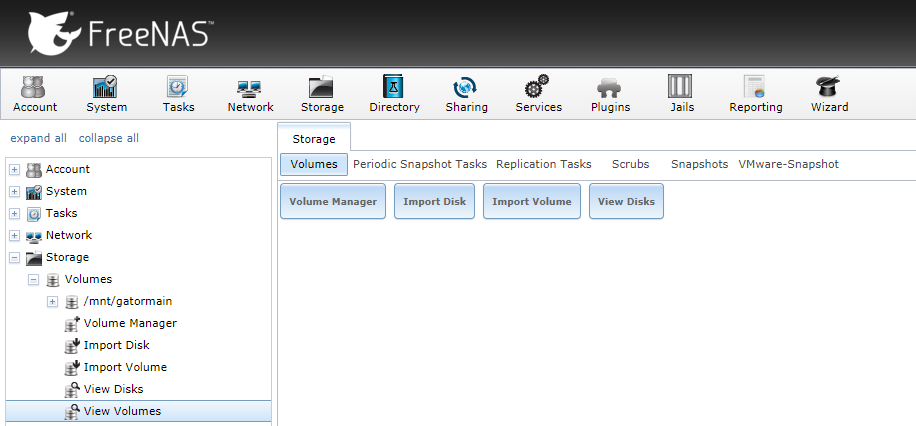Expand the /mnt/gatormain volume node

click(53, 301)
